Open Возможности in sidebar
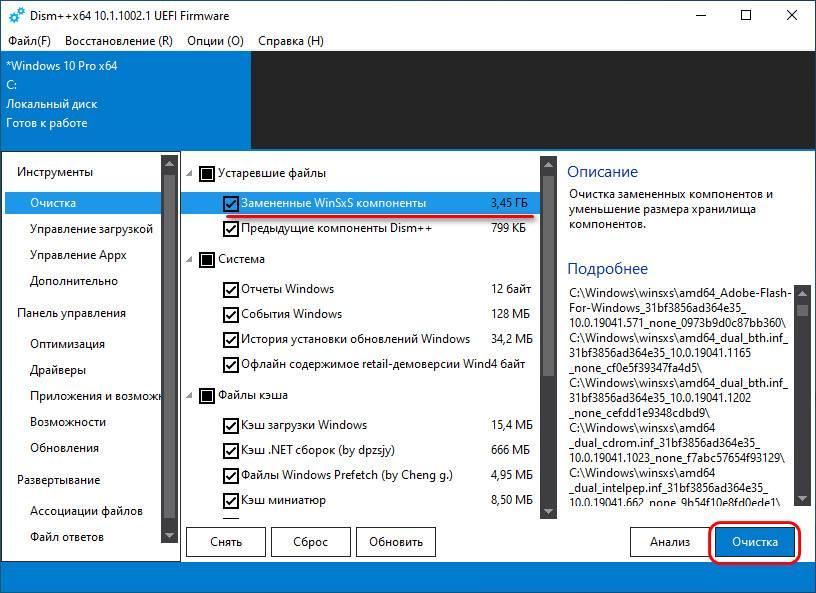The image size is (816, 593). [68, 422]
